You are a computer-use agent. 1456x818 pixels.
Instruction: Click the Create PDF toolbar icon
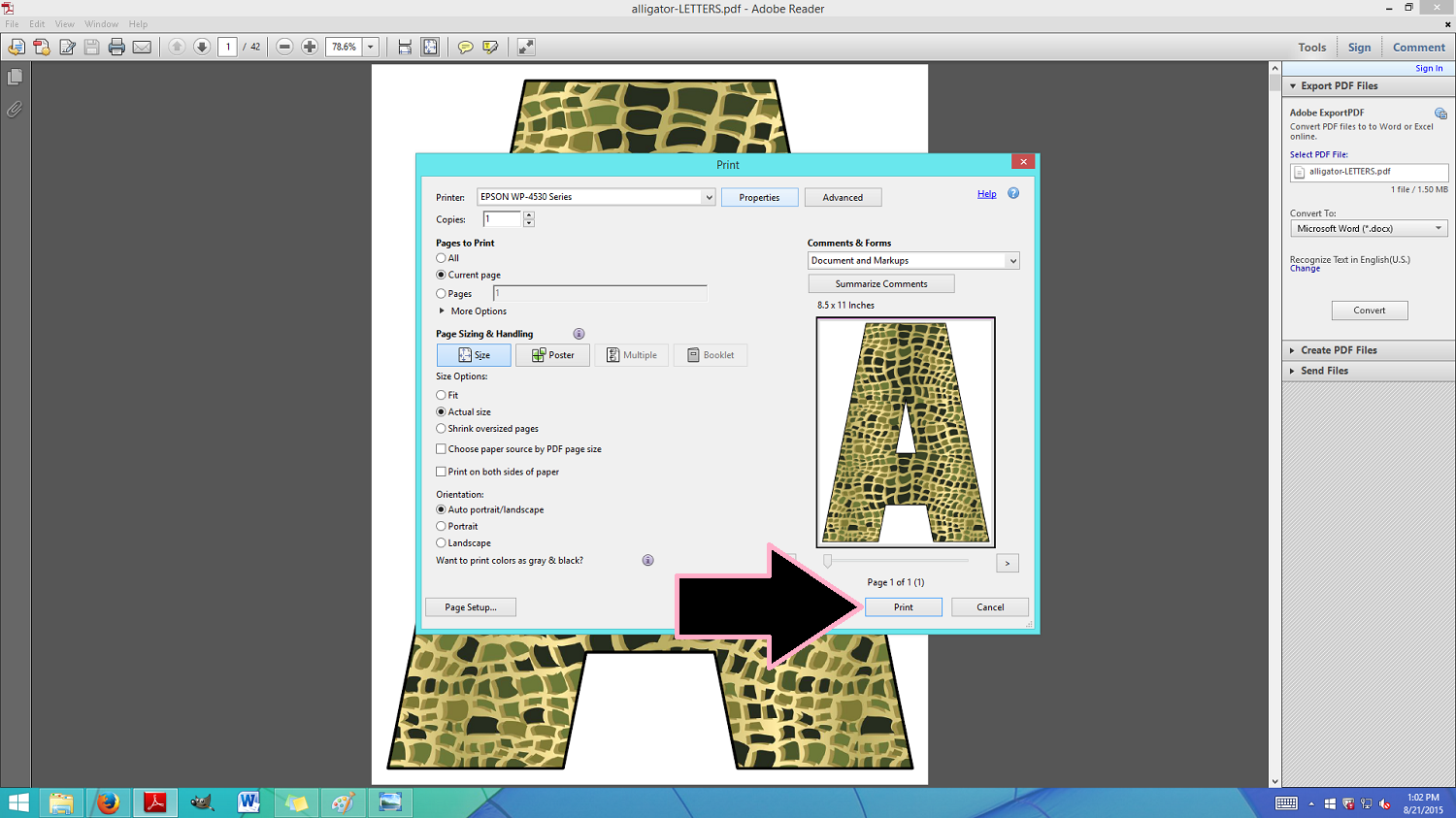pyautogui.click(x=42, y=47)
